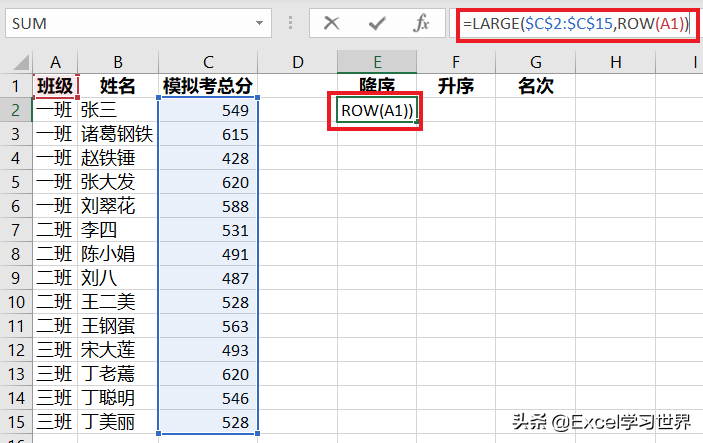Select column F header
This screenshot has width=703, height=443.
[456, 62]
